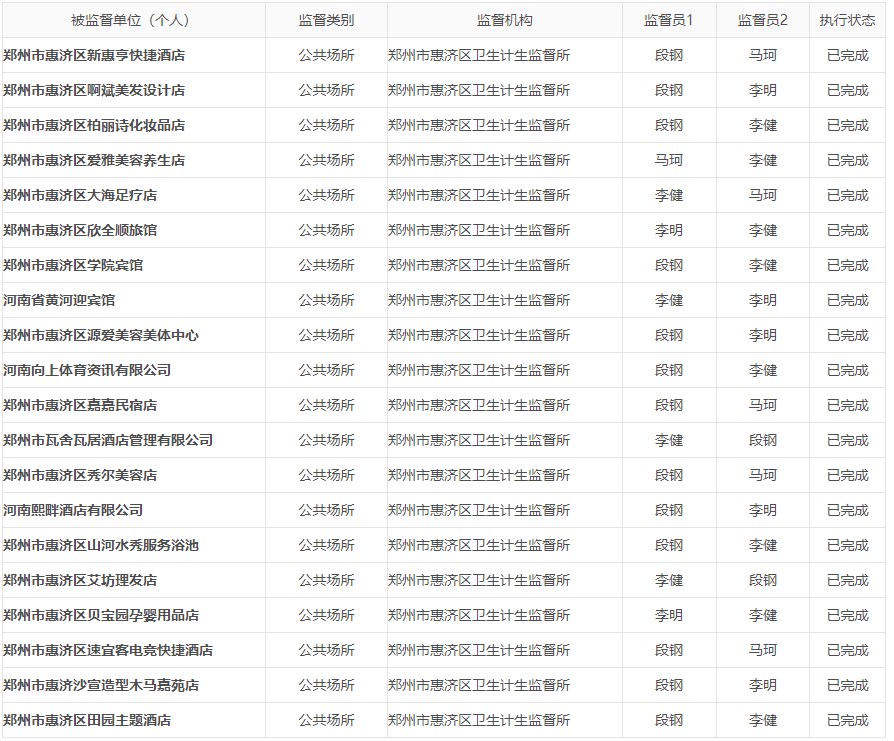
Task: Click the 执行状态 column header
Action: (847, 21)
